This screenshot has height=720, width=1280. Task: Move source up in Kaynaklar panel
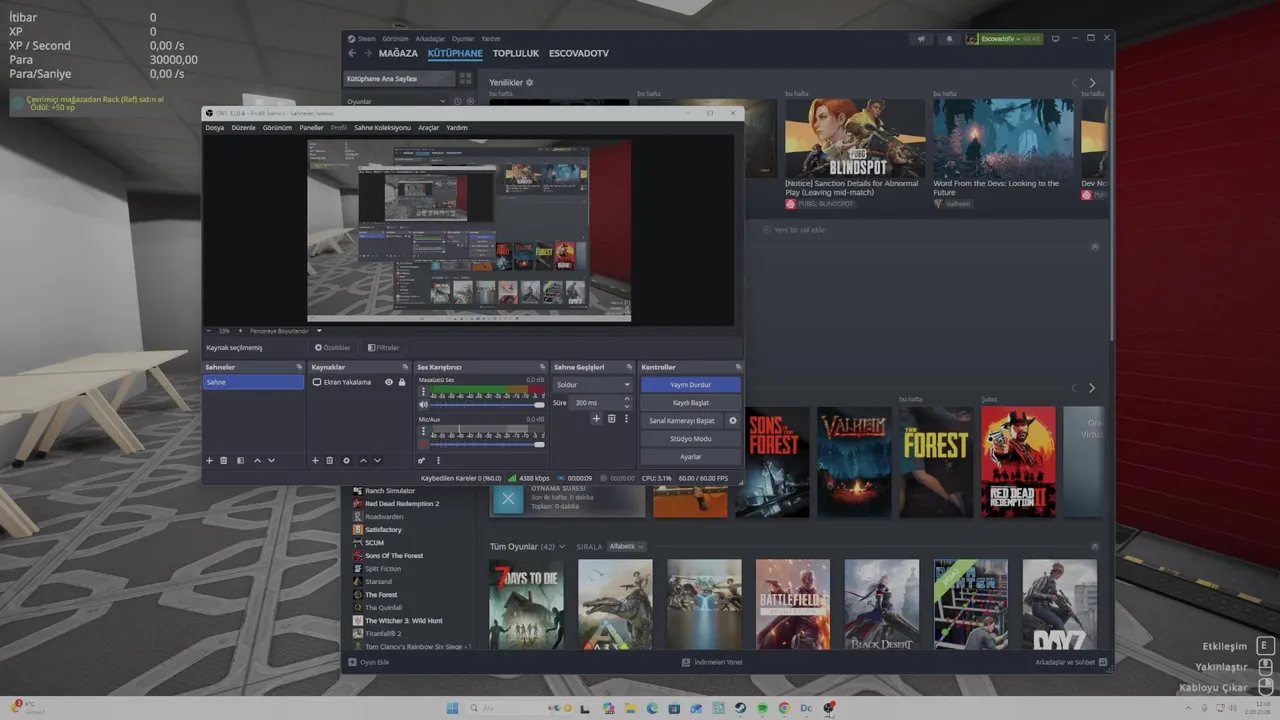pos(363,461)
